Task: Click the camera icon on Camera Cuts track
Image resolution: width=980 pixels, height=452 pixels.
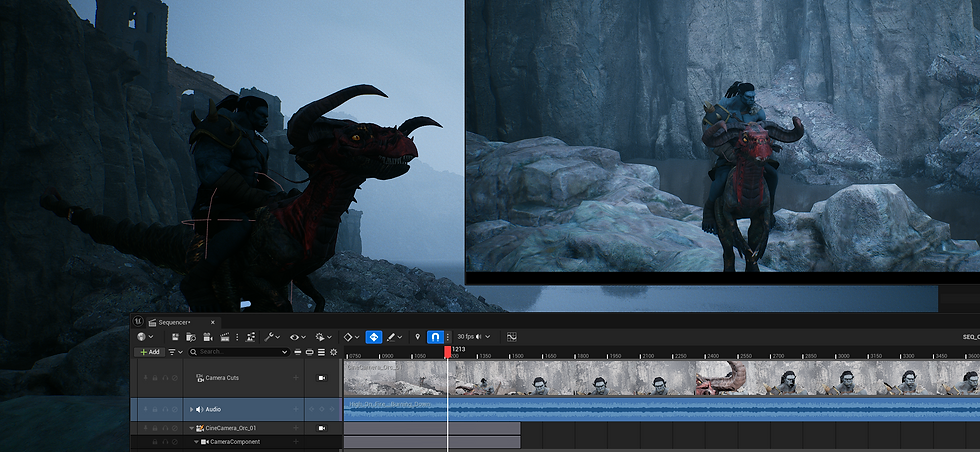Action: pos(322,378)
